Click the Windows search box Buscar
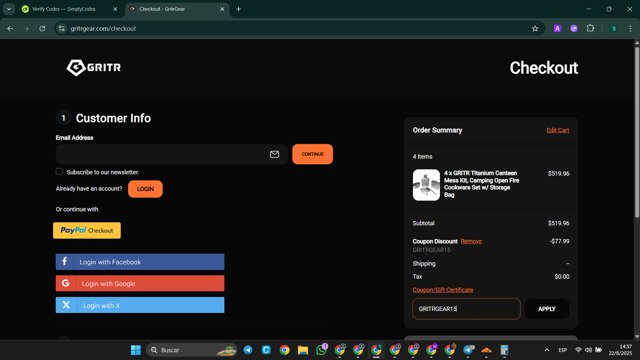Viewport: 640px width, 360px height. coord(191,350)
